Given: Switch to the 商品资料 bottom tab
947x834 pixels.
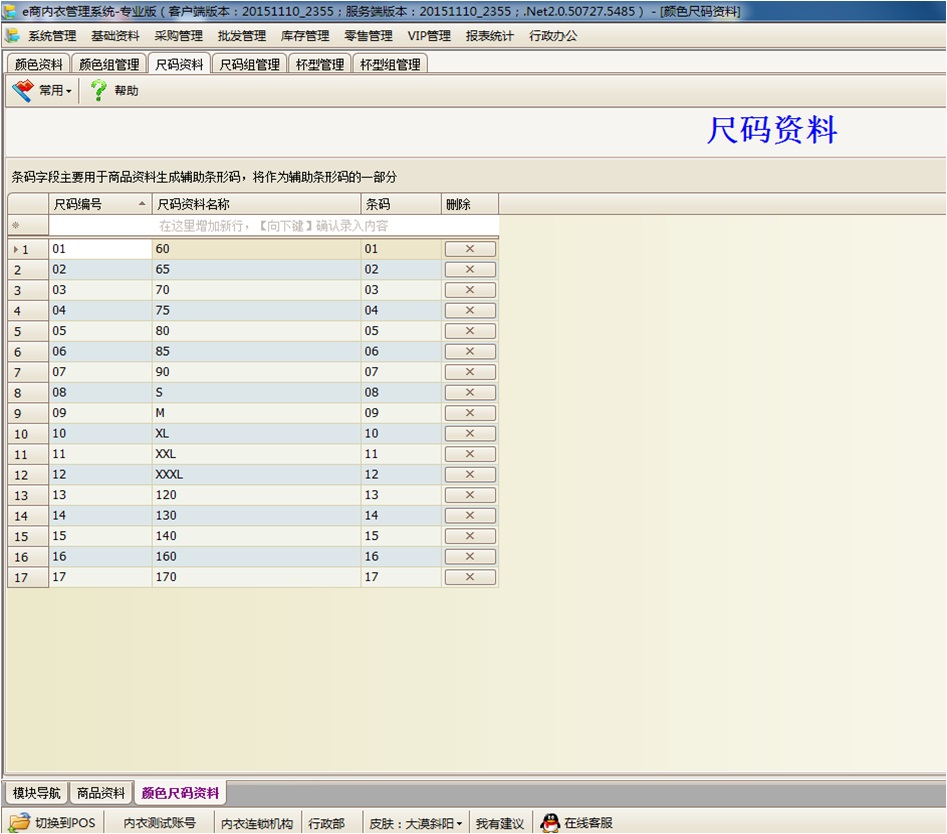Looking at the screenshot, I should (x=101, y=793).
